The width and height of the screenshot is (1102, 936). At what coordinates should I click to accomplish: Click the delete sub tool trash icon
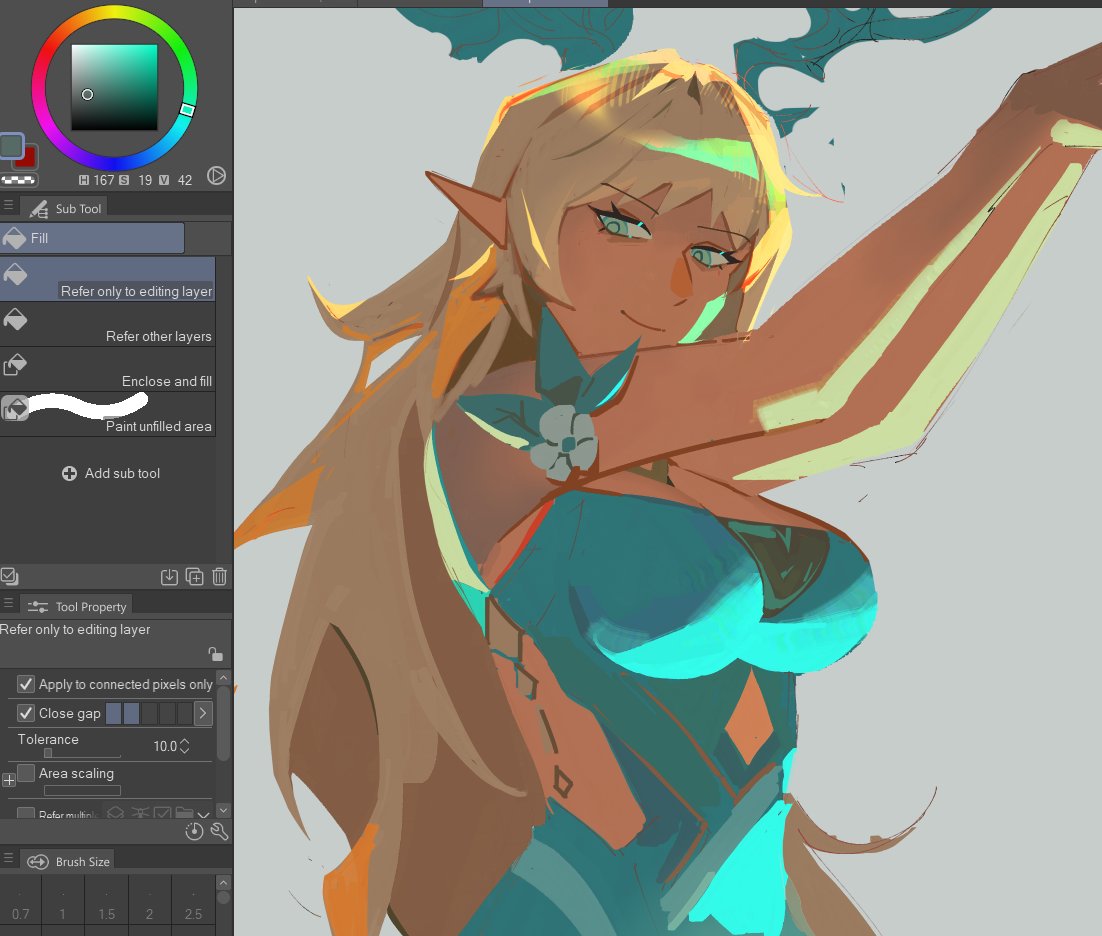(x=219, y=577)
